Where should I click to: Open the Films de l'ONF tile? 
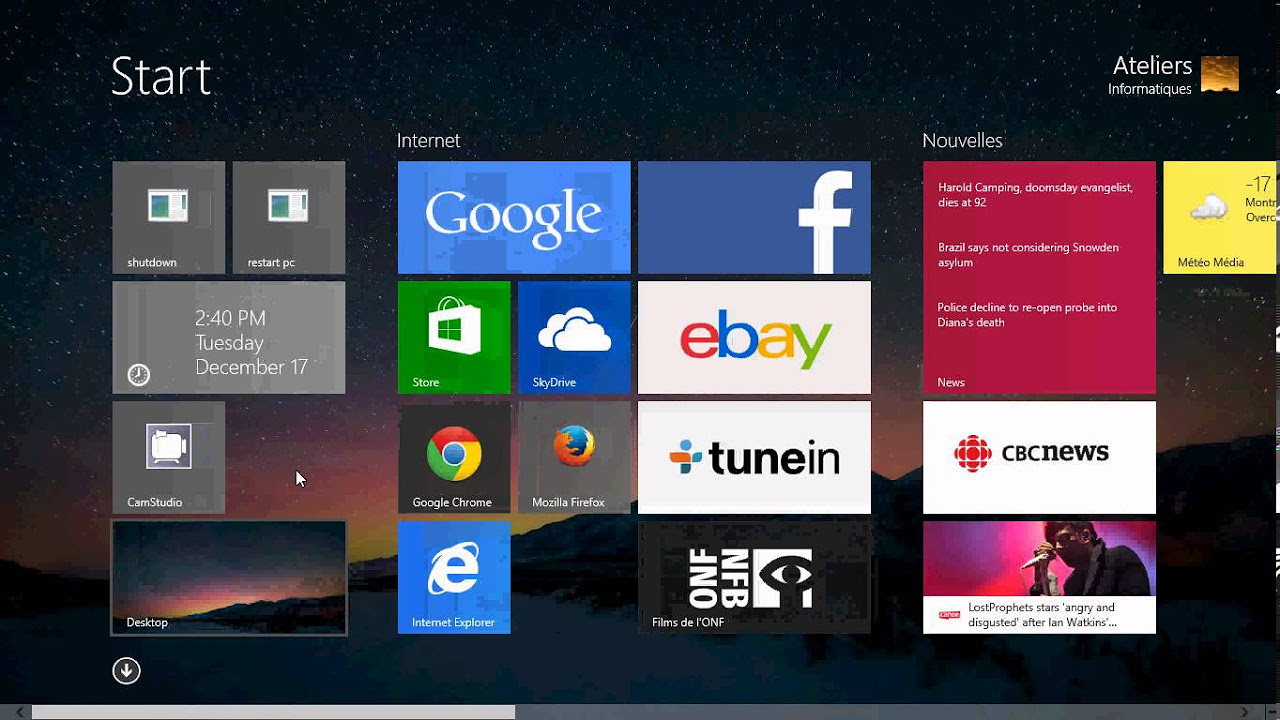[754, 577]
